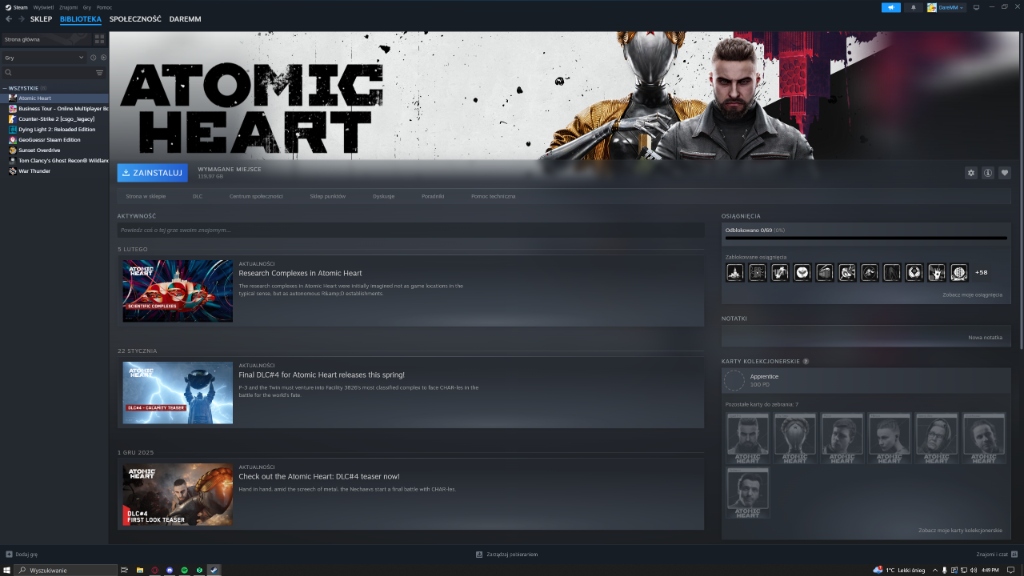Click the achievements progress bar
This screenshot has height=576, width=1024.
pos(866,238)
